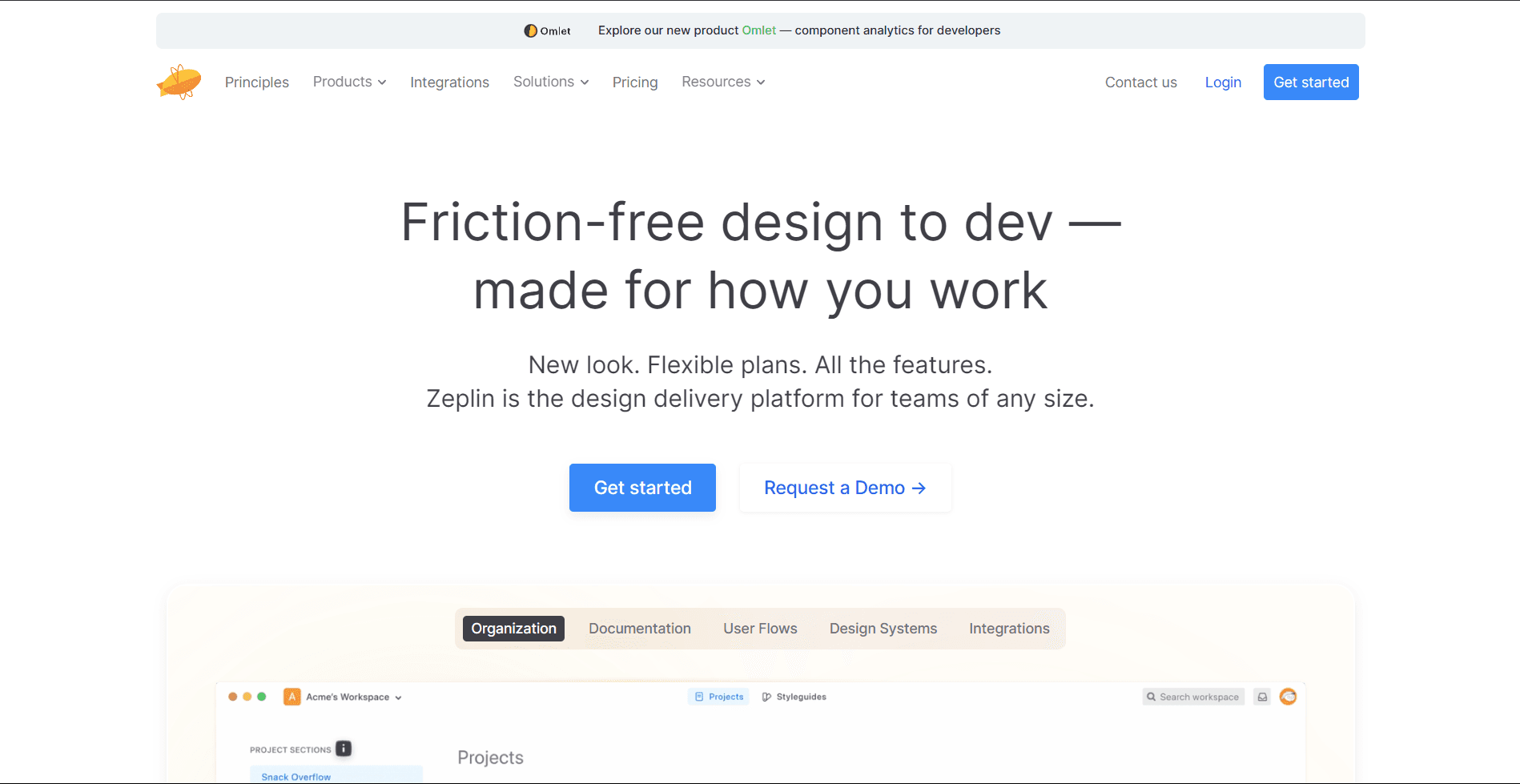Open Acme's Workspace switcher dropdown
1520x784 pixels.
click(353, 697)
